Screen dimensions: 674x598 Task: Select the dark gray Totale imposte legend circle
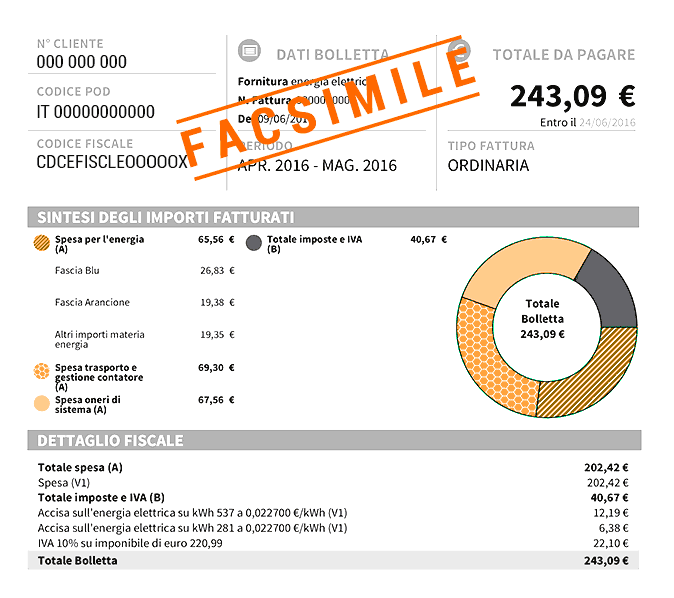(254, 243)
